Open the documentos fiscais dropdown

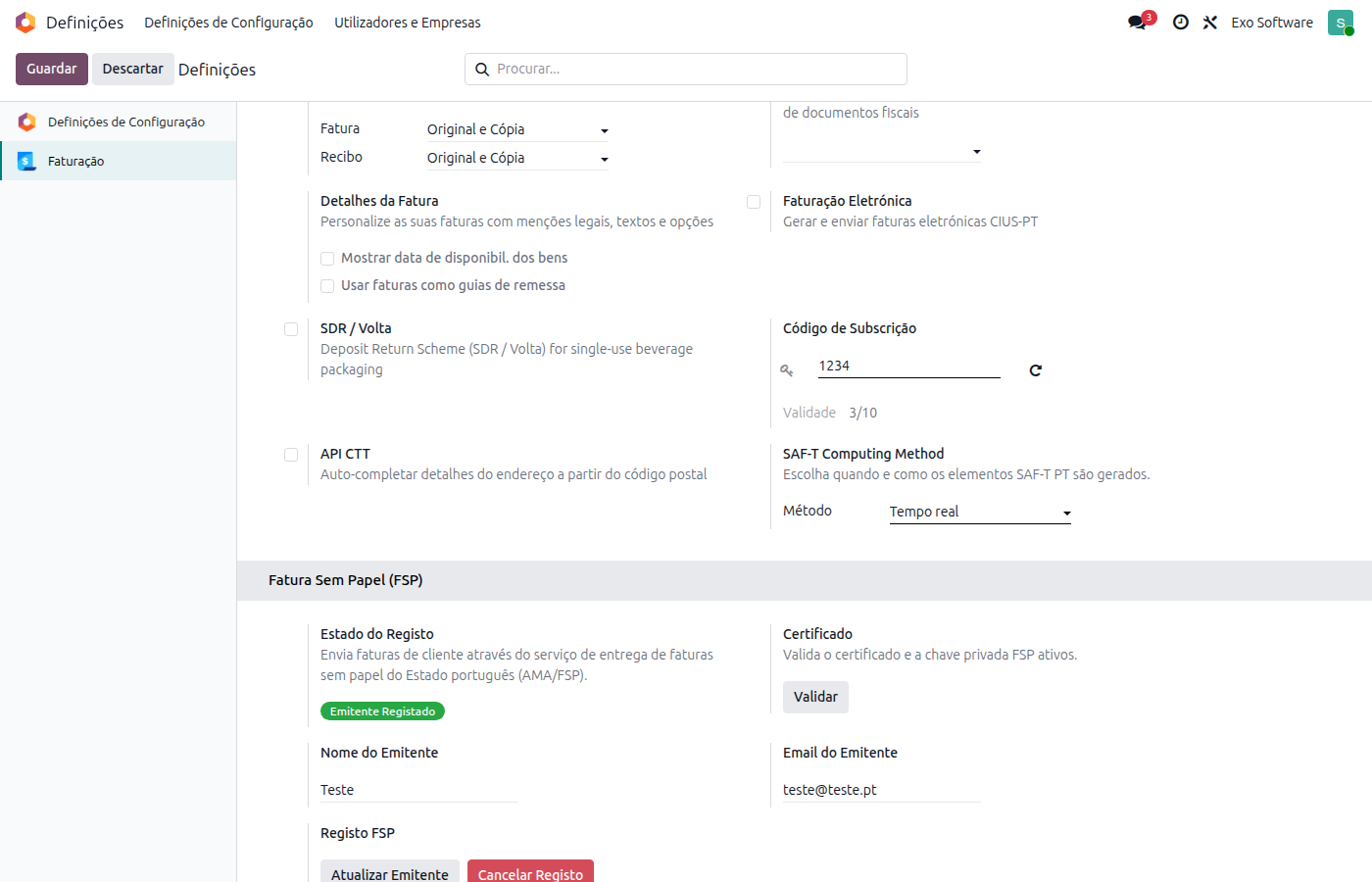882,150
